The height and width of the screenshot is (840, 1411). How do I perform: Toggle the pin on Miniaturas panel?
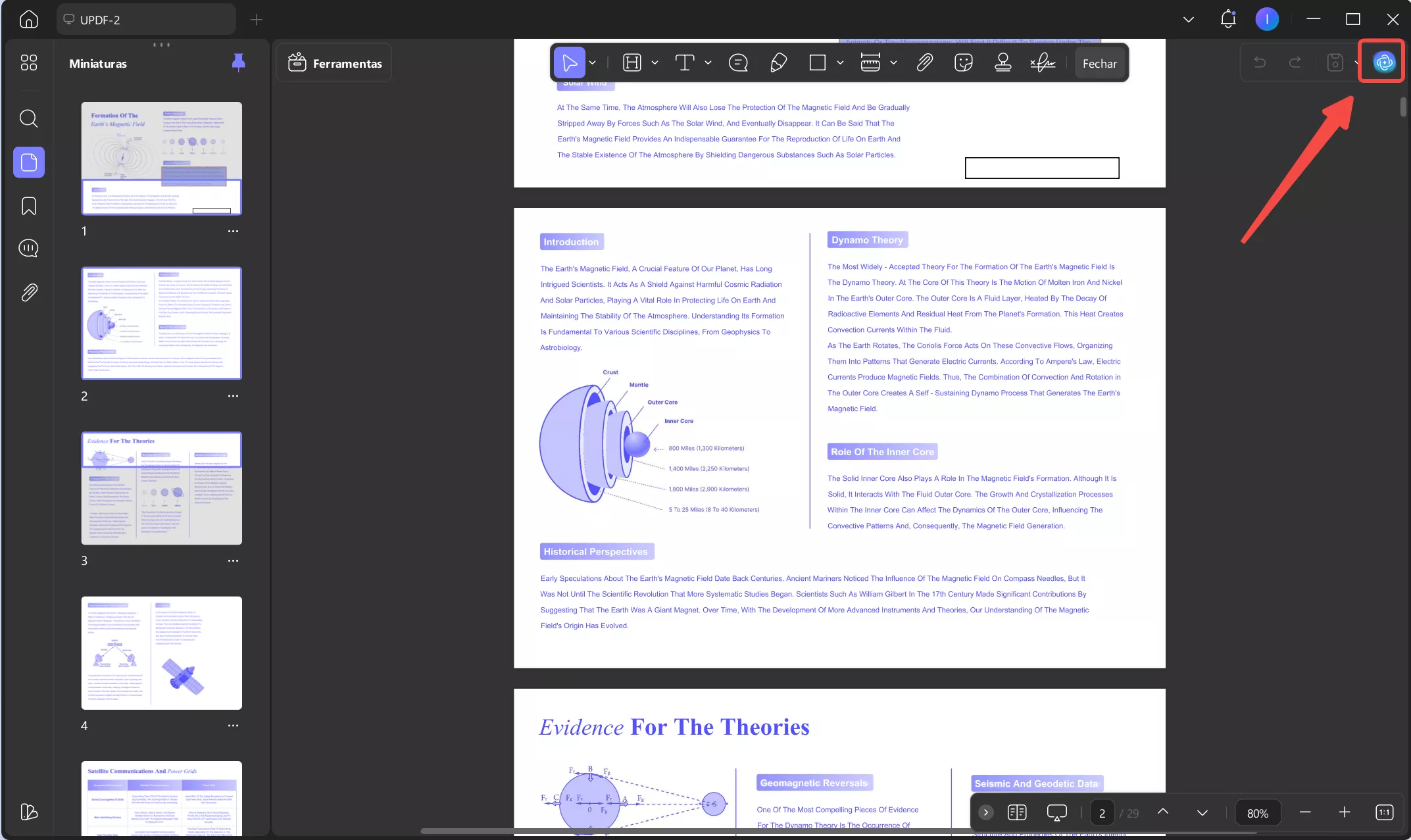(x=238, y=62)
